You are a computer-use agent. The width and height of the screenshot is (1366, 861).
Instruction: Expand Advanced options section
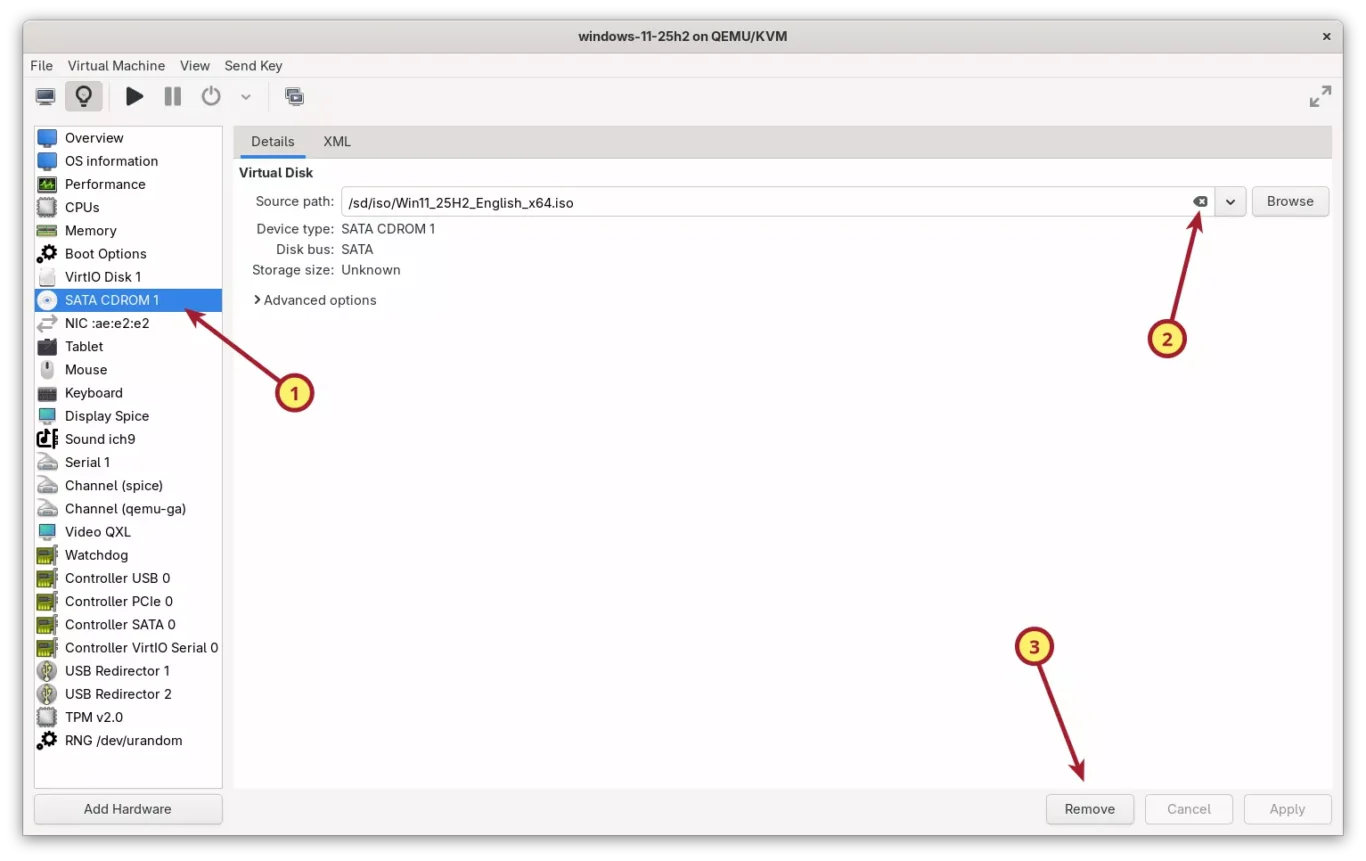point(315,300)
